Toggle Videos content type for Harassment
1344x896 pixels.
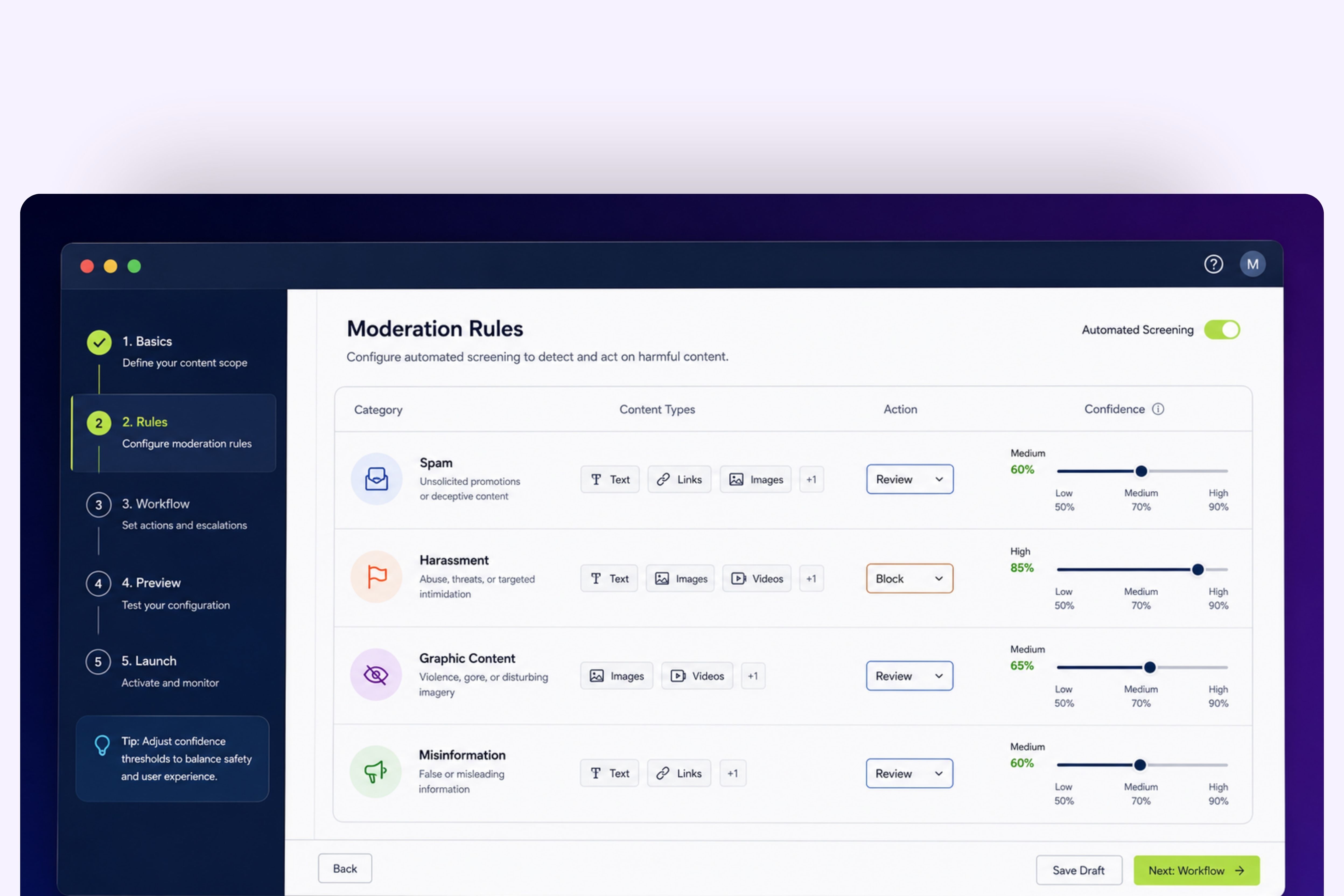[757, 578]
